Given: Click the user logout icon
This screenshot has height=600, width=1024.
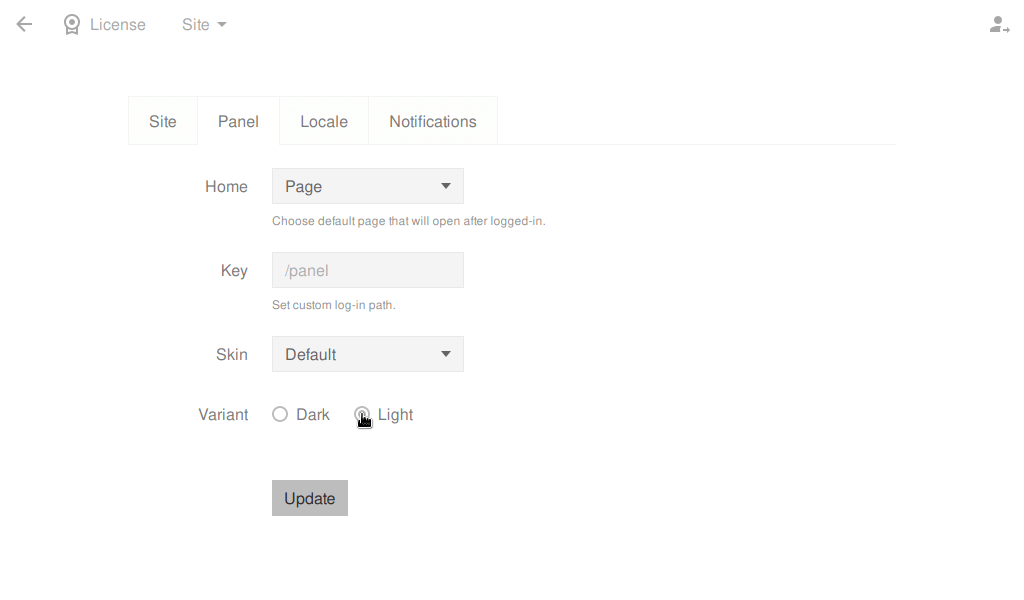Looking at the screenshot, I should (x=999, y=25).
